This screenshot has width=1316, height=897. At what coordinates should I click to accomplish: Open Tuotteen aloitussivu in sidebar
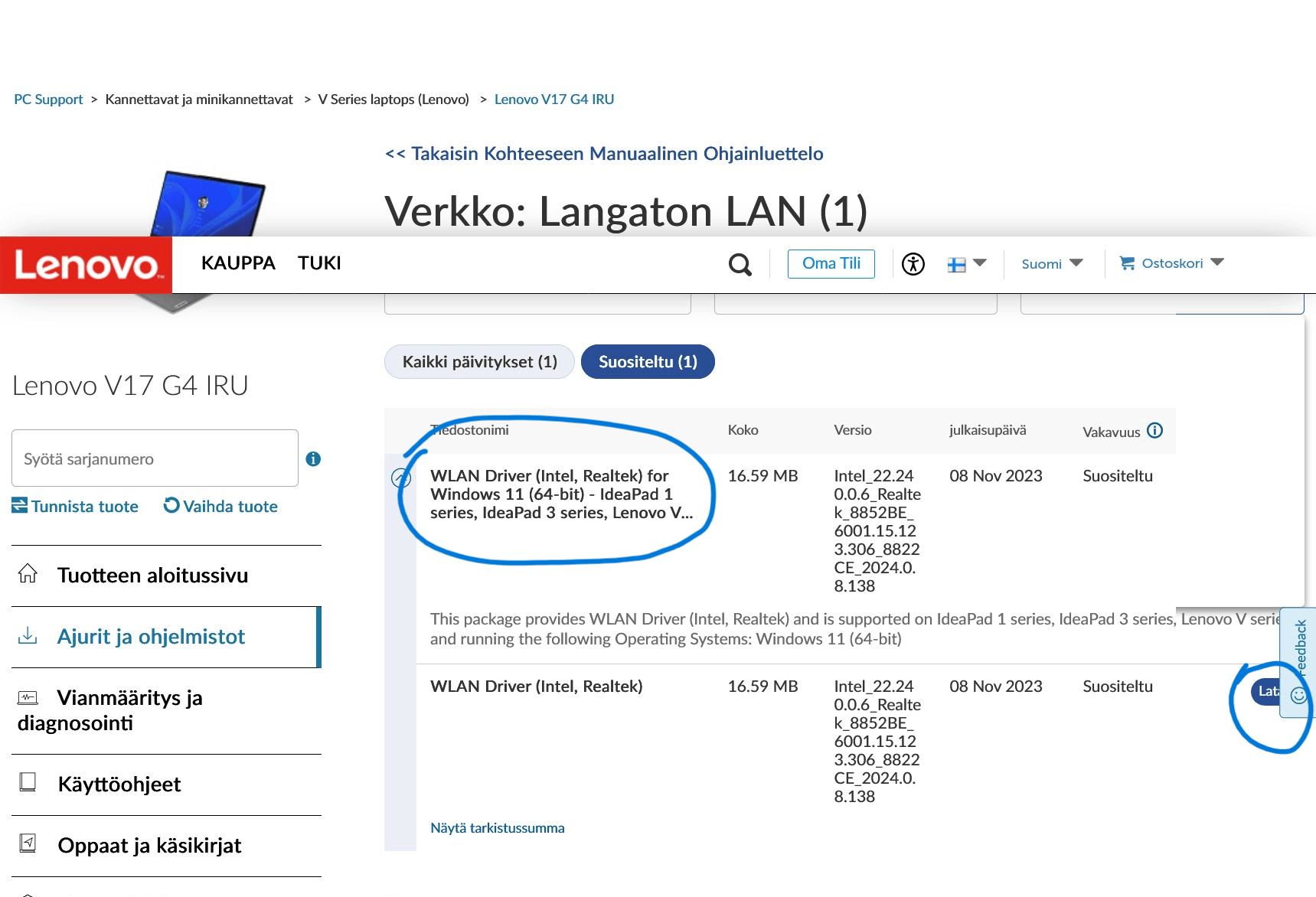coord(166,576)
